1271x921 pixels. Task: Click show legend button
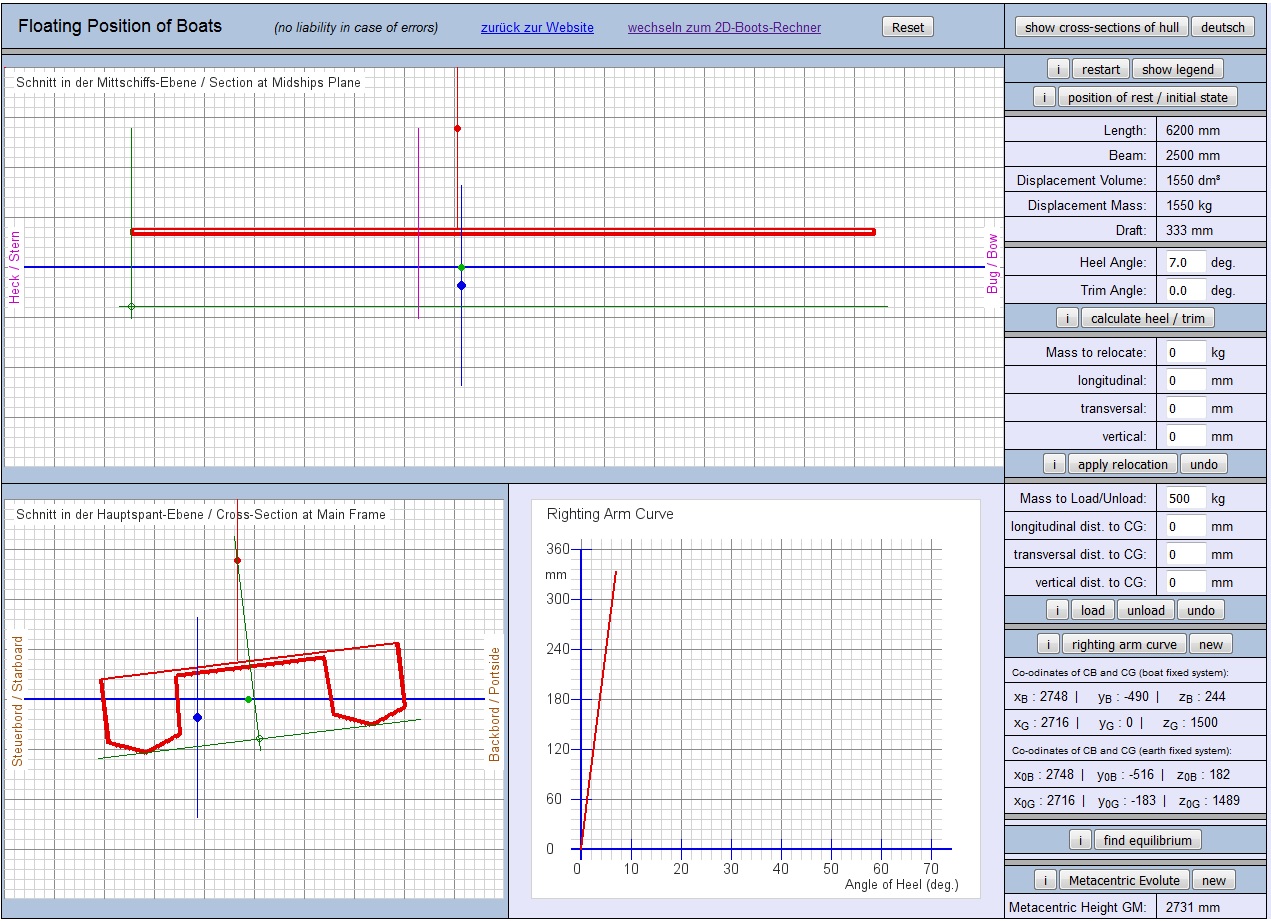tap(1178, 69)
